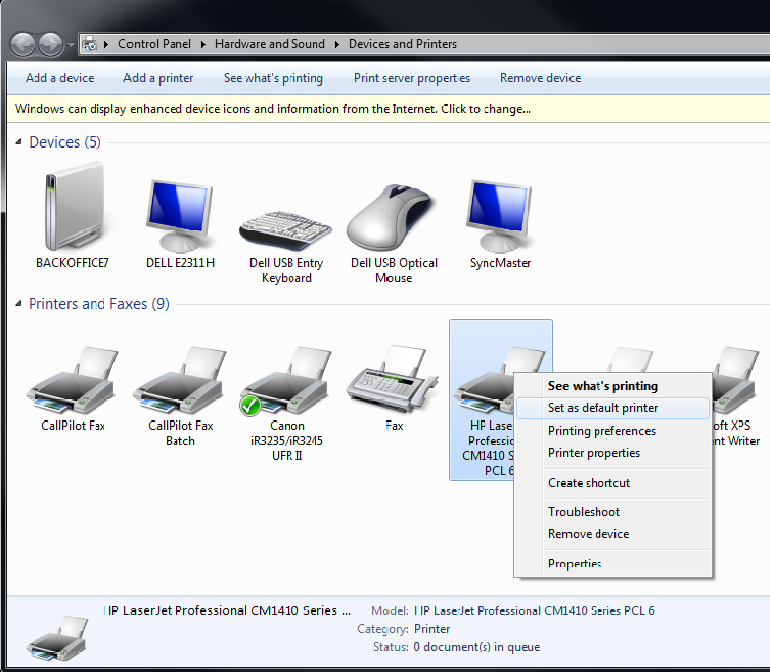Open Printer properties from context menu
The height and width of the screenshot is (672, 770).
coord(613,453)
